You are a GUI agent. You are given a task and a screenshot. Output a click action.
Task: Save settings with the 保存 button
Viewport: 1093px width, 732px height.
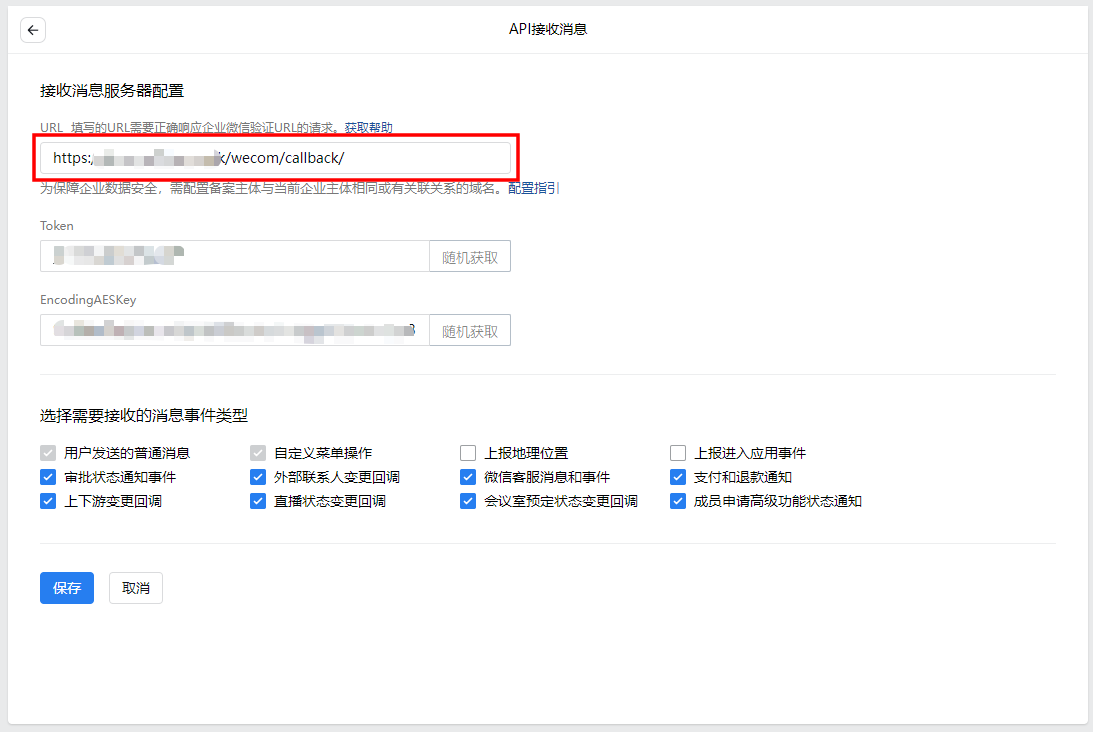67,588
